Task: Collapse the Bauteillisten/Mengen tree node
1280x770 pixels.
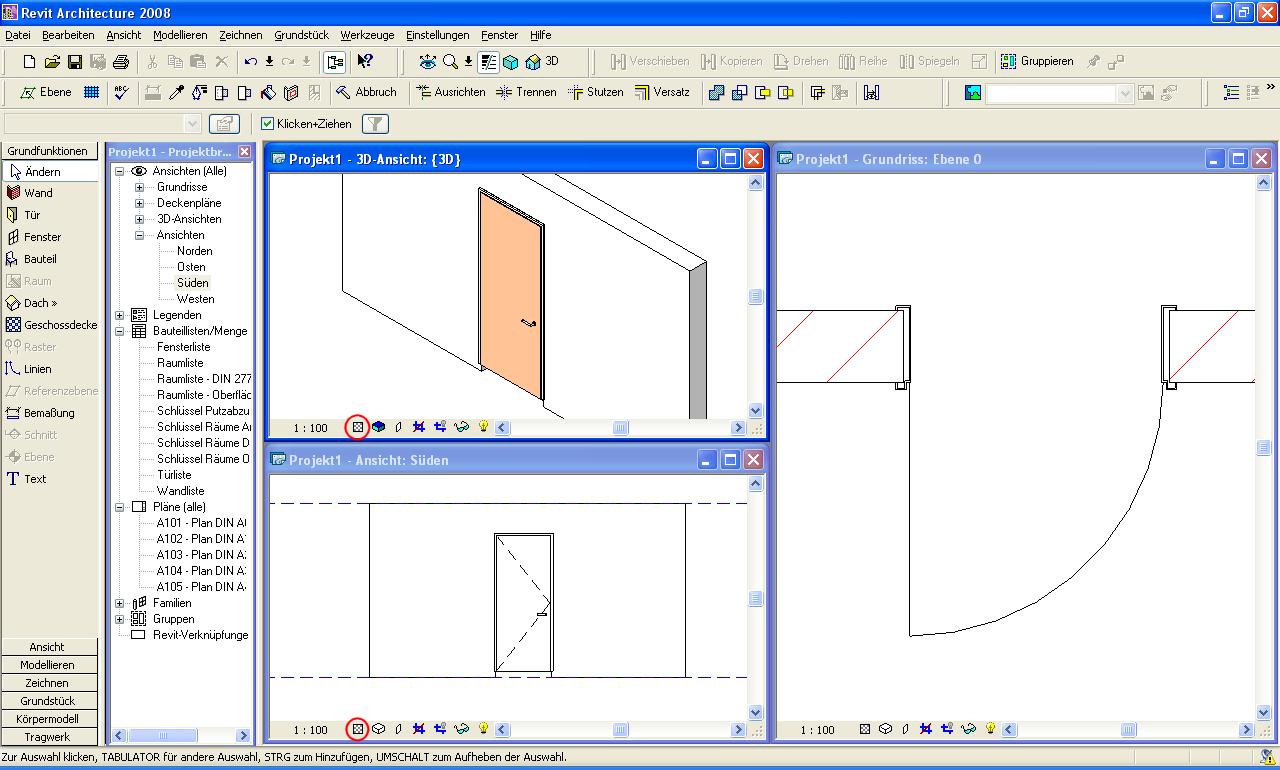Action: pos(120,331)
